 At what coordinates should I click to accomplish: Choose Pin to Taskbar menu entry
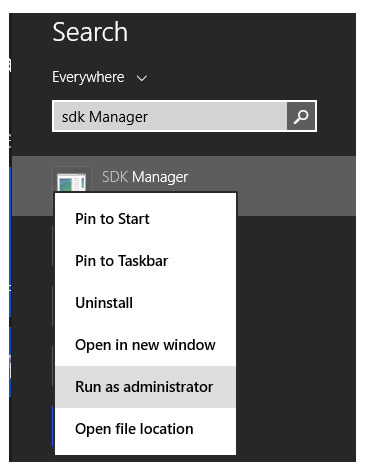(x=145, y=261)
